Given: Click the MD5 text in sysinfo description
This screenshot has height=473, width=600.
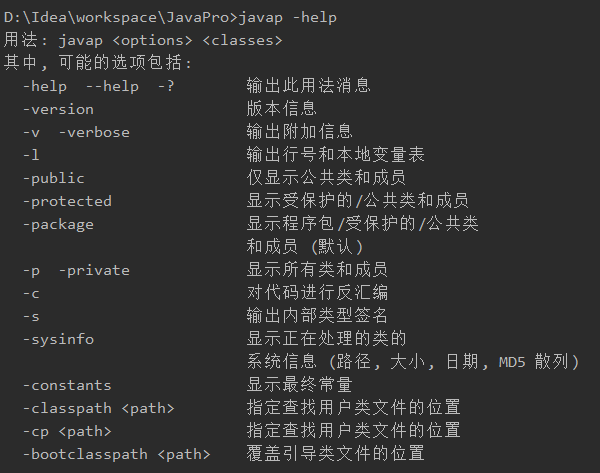Looking at the screenshot, I should click(x=512, y=362).
